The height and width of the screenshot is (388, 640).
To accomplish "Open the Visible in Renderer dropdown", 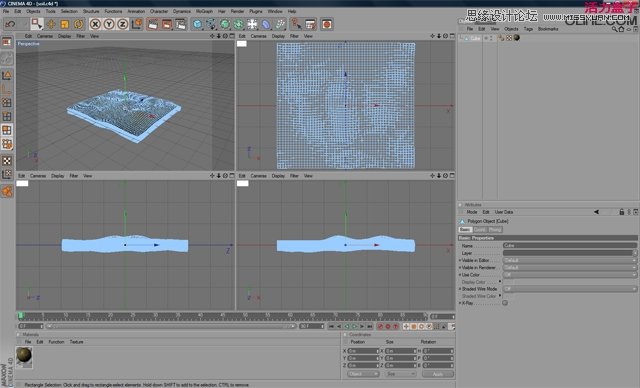I will point(570,268).
